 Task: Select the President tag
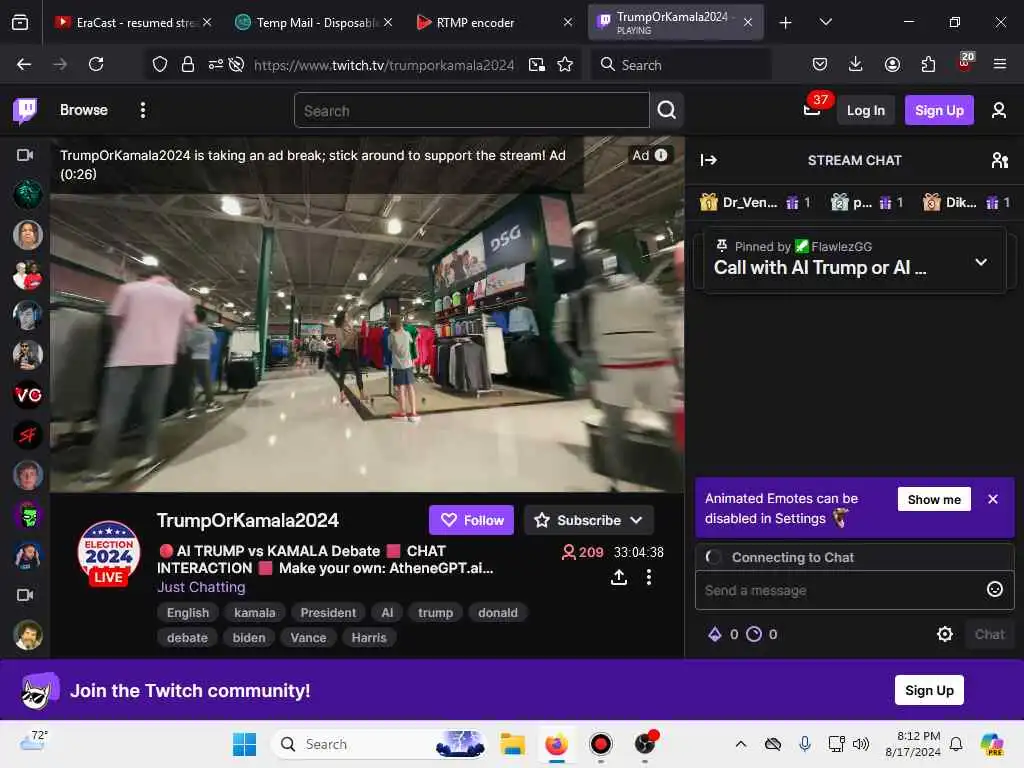point(328,613)
